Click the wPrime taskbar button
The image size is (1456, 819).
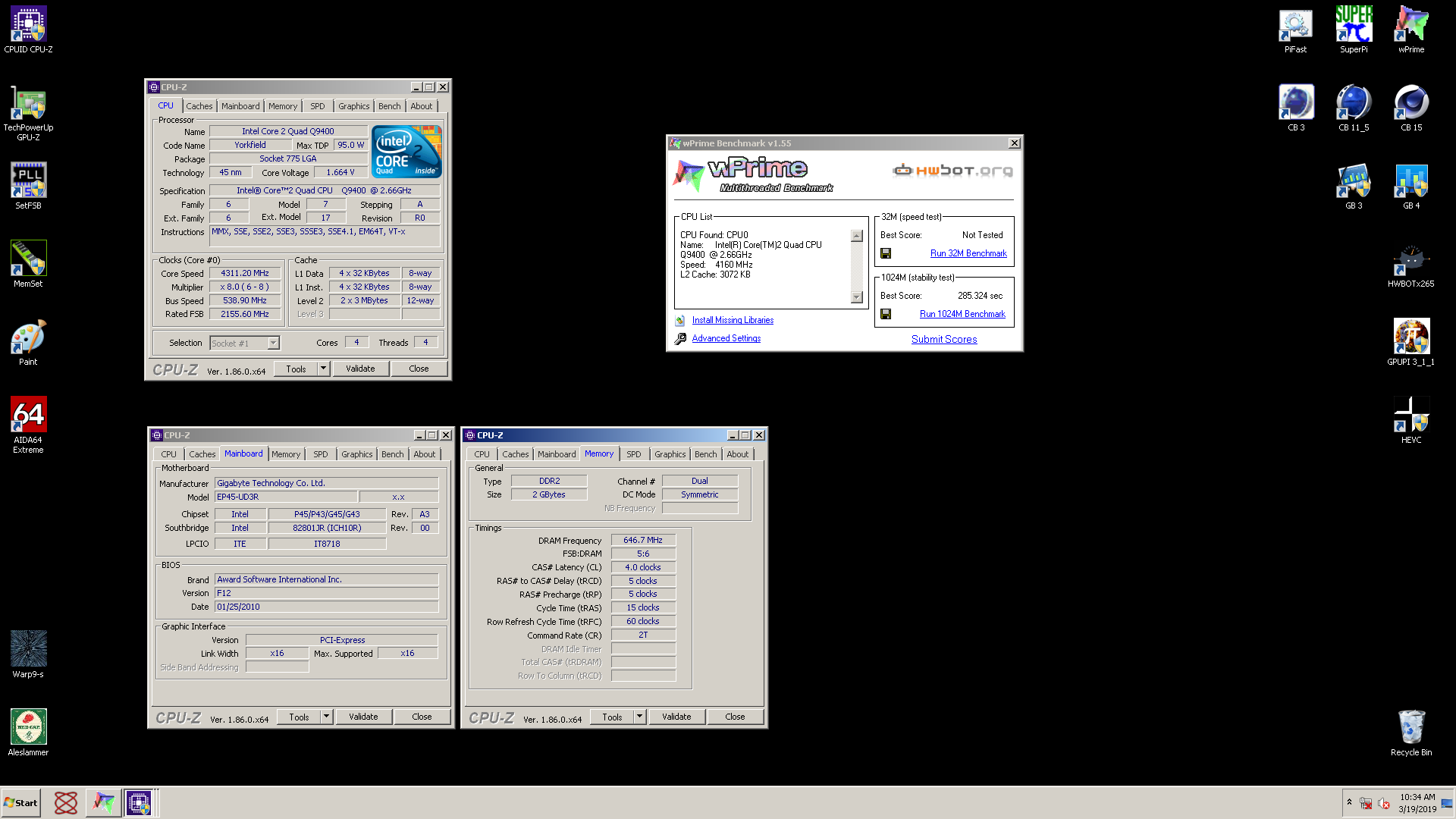tap(103, 802)
